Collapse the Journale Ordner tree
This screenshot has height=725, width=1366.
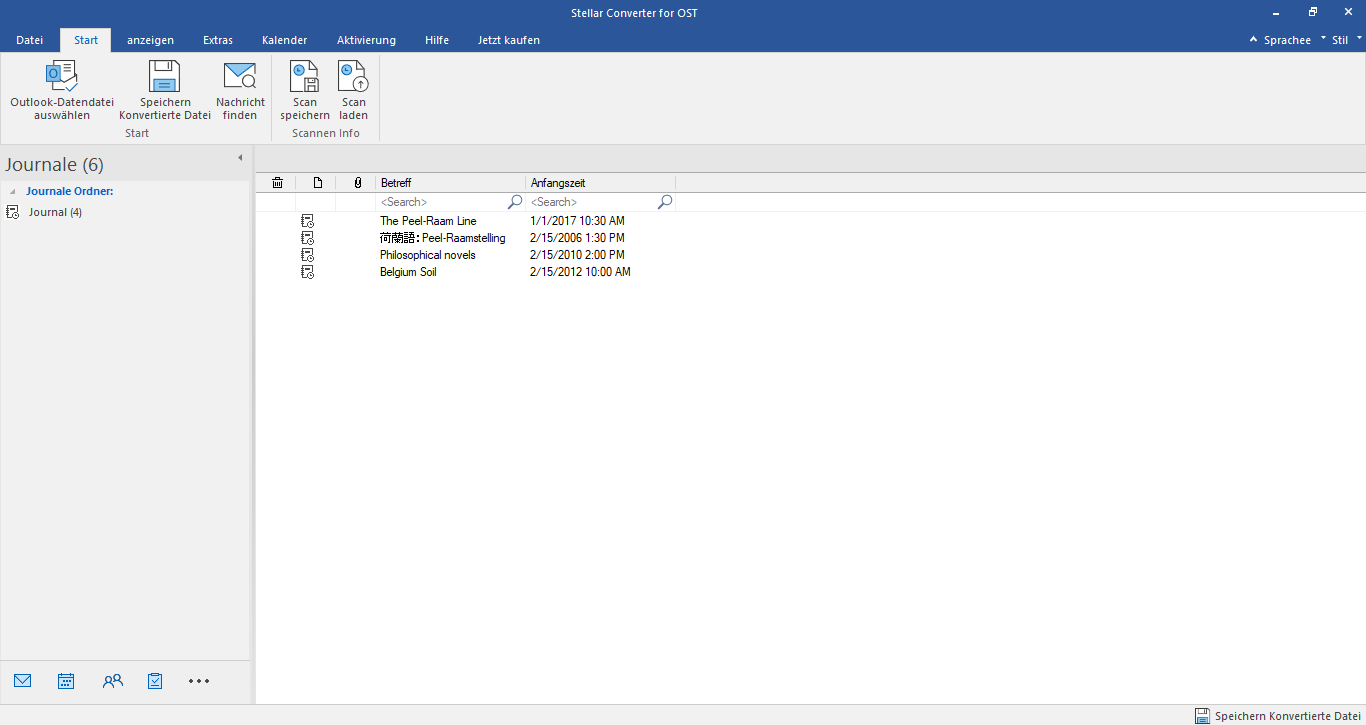(x=12, y=191)
